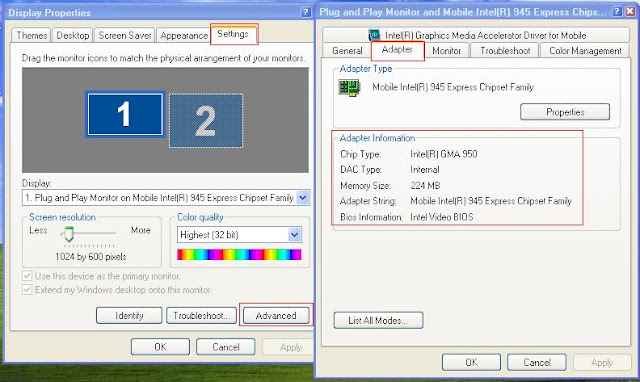Click the 'Intel Video BIOS' value
Screen dimensions: 640x382
click(x=442, y=217)
